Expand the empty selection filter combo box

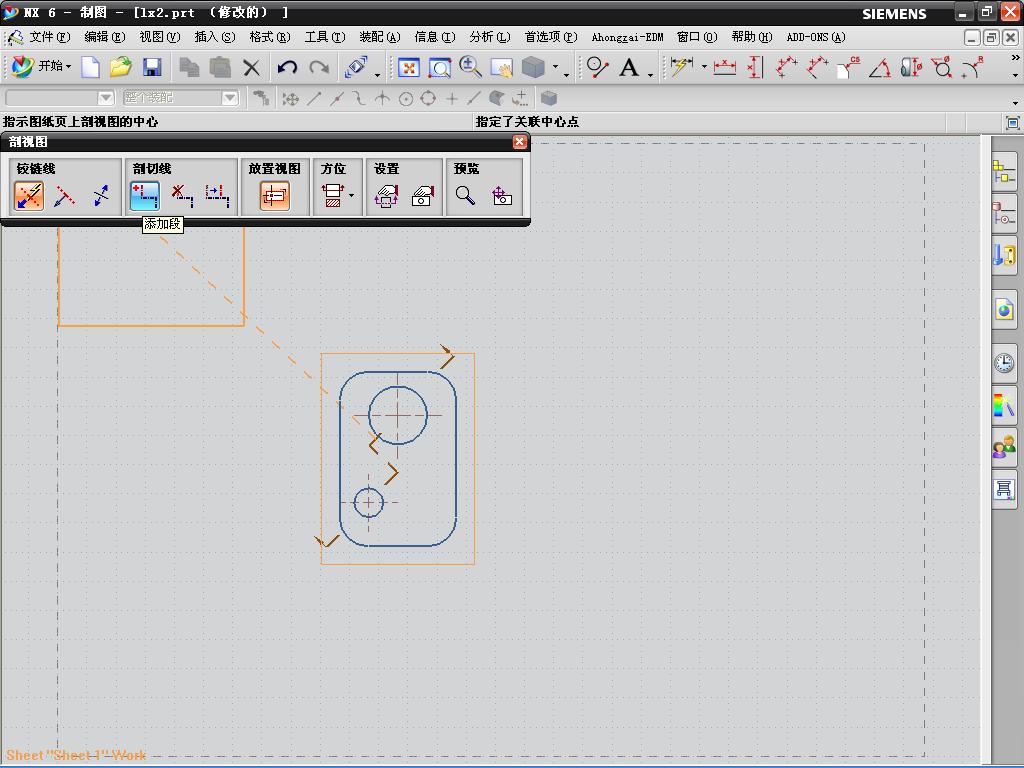[106, 98]
